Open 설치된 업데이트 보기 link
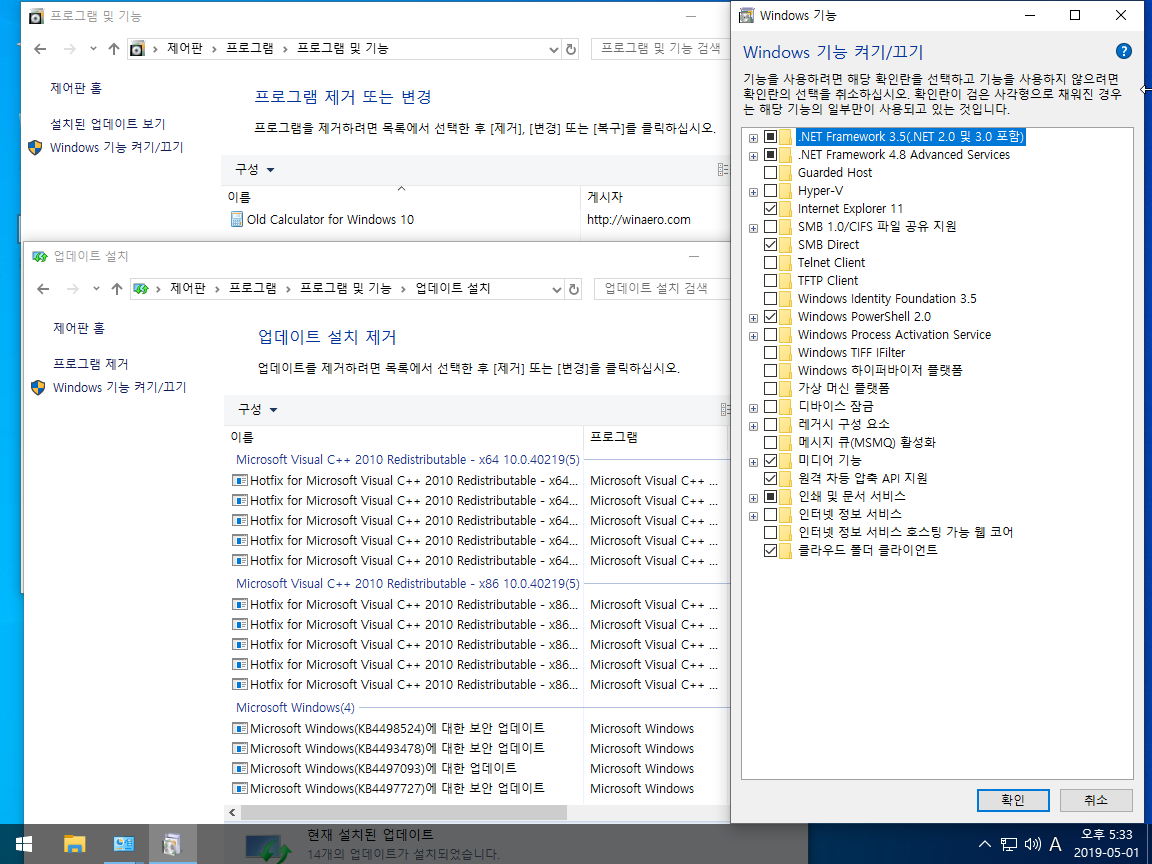The width and height of the screenshot is (1152, 864). coord(107,124)
